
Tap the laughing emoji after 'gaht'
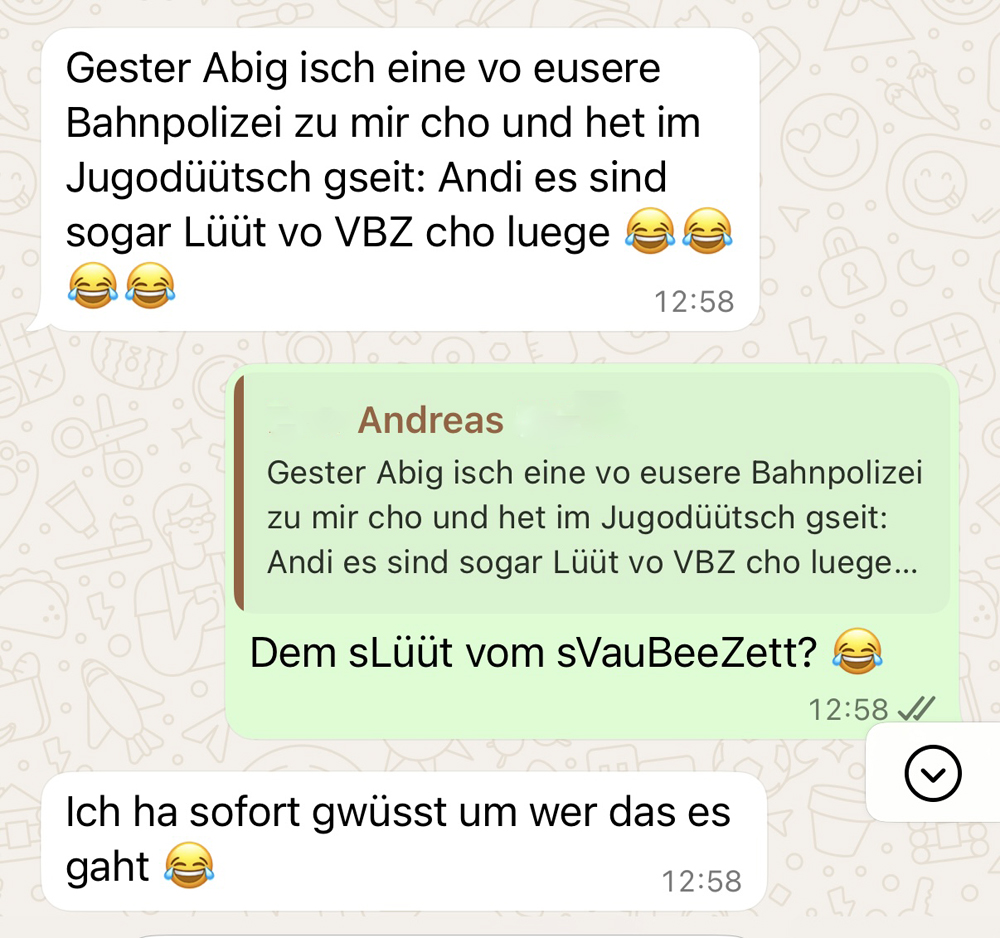[x=189, y=865]
